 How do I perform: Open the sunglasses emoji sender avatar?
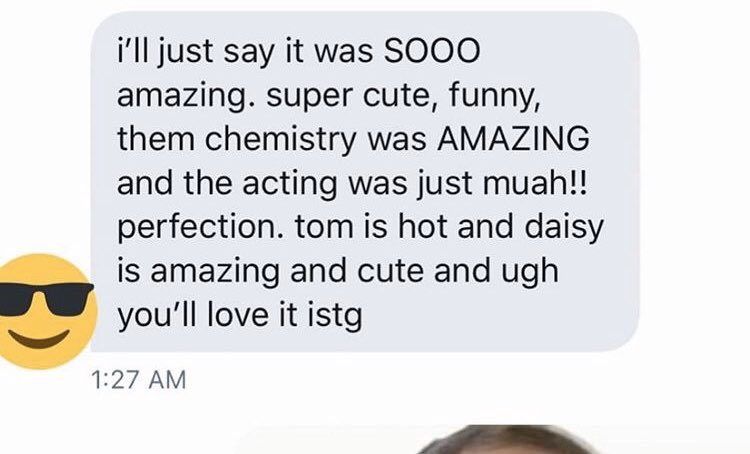coord(45,311)
